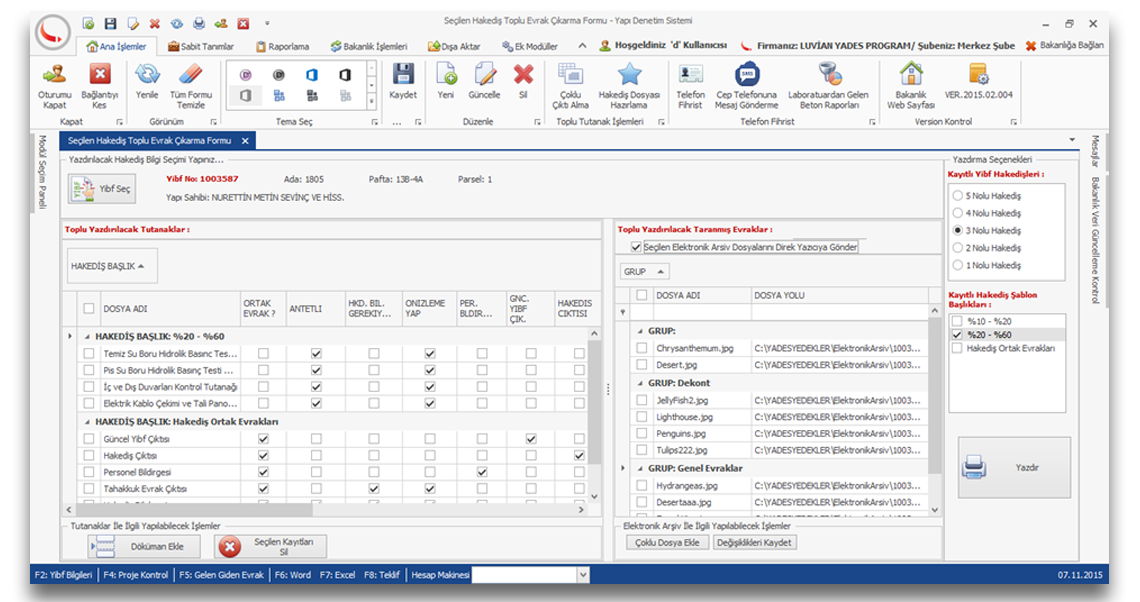The width and height of the screenshot is (1140, 602).
Task: Select the 5 Nolu Hakediş radio button
Action: pos(958,196)
